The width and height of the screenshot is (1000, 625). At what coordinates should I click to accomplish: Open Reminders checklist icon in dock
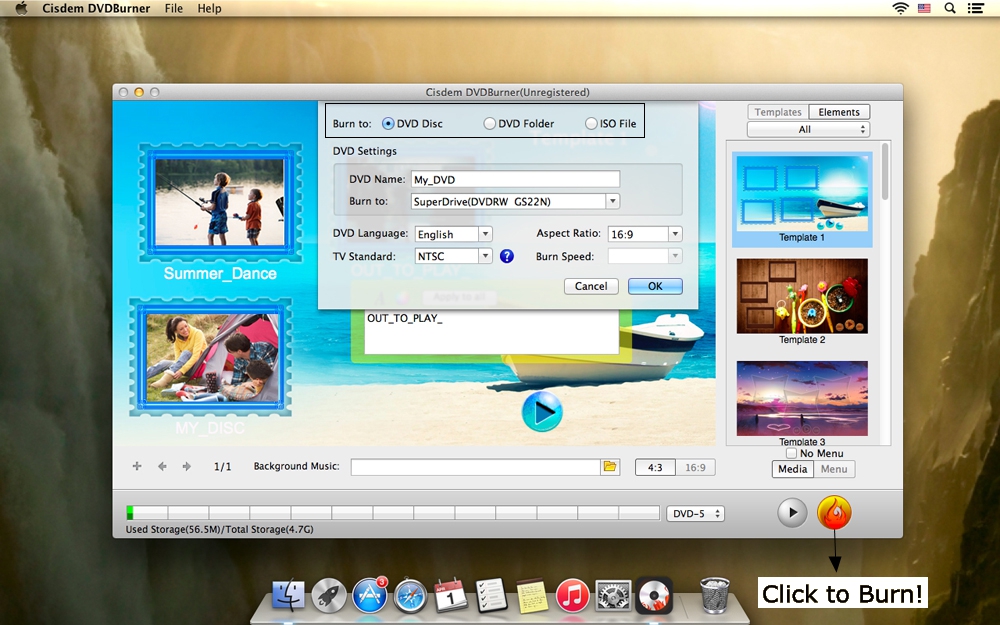[492, 596]
